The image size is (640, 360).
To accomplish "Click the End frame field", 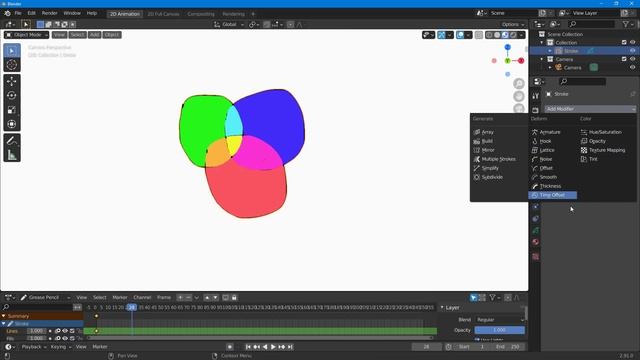I will pyautogui.click(x=508, y=347).
